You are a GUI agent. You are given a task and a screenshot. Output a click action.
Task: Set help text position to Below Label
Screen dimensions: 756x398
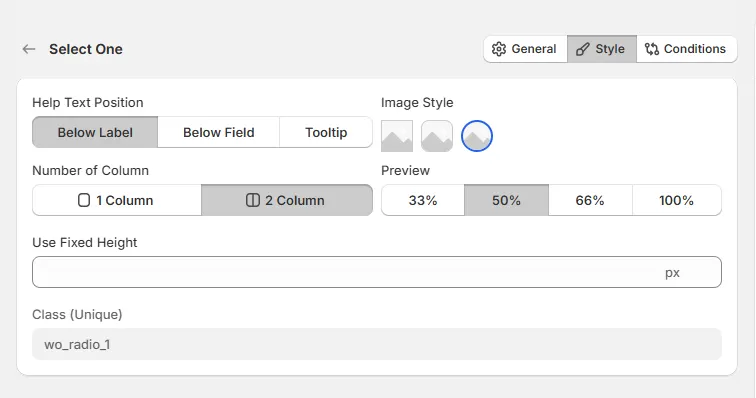[95, 132]
